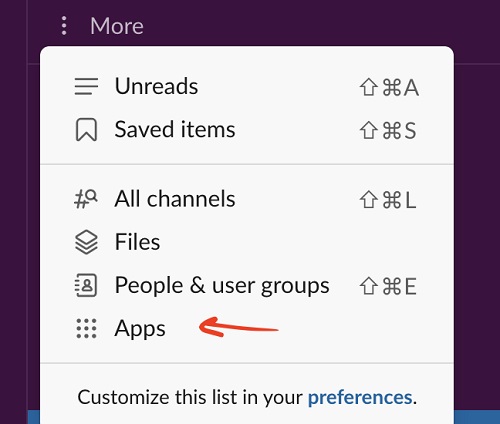Click the shift-command-L shortcut hint beside All channels

point(388,200)
